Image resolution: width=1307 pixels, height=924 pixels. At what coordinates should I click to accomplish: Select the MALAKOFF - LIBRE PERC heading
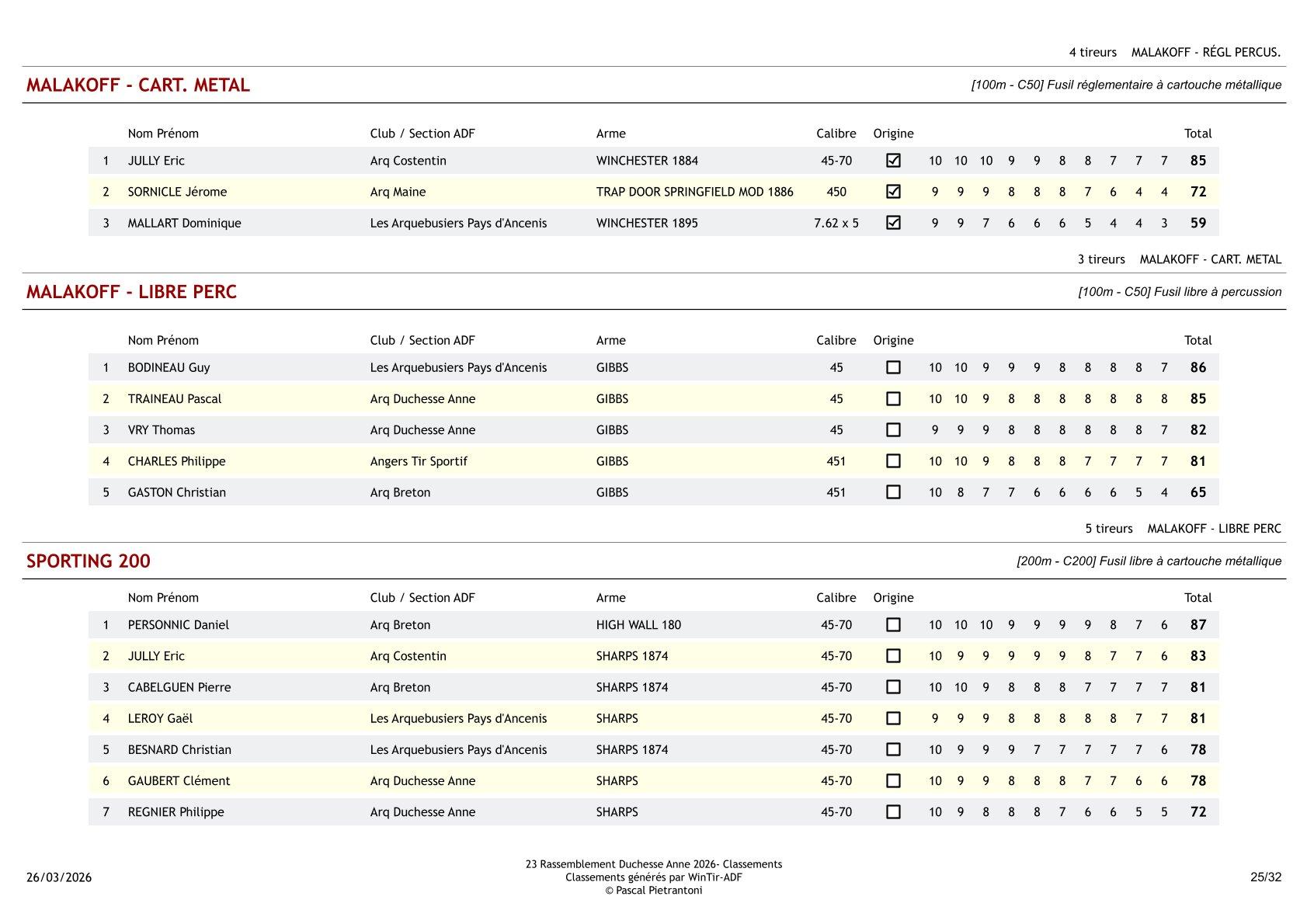coord(131,292)
